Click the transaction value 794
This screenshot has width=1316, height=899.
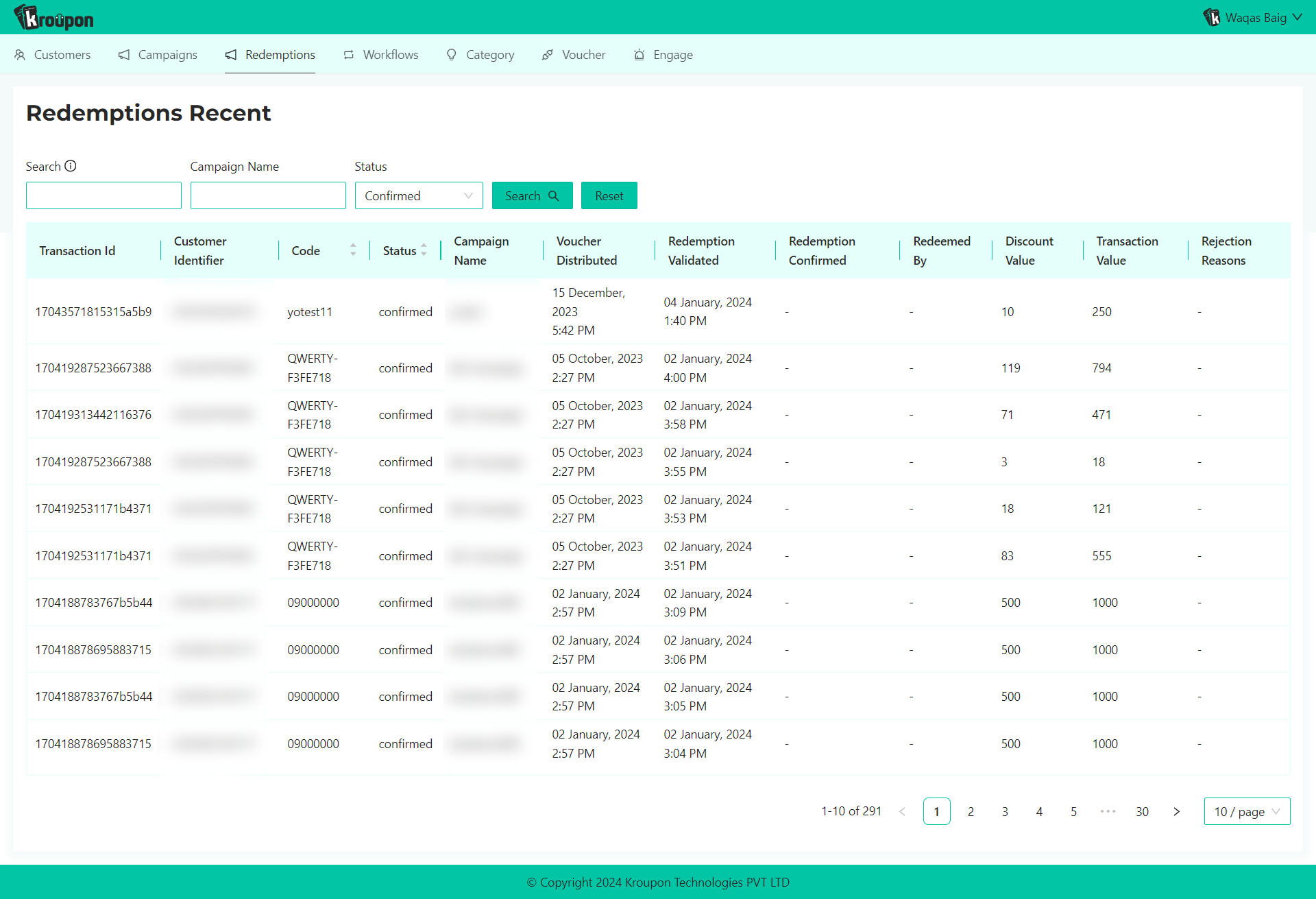pyautogui.click(x=1101, y=368)
